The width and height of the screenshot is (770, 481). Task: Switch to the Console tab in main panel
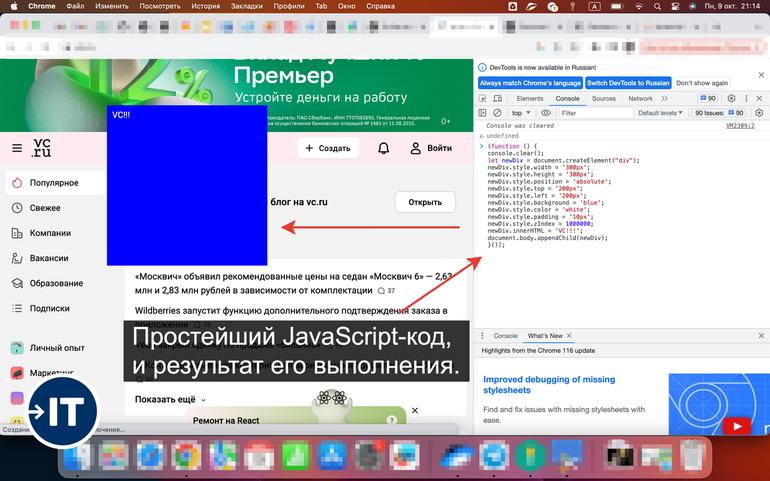pyautogui.click(x=568, y=99)
